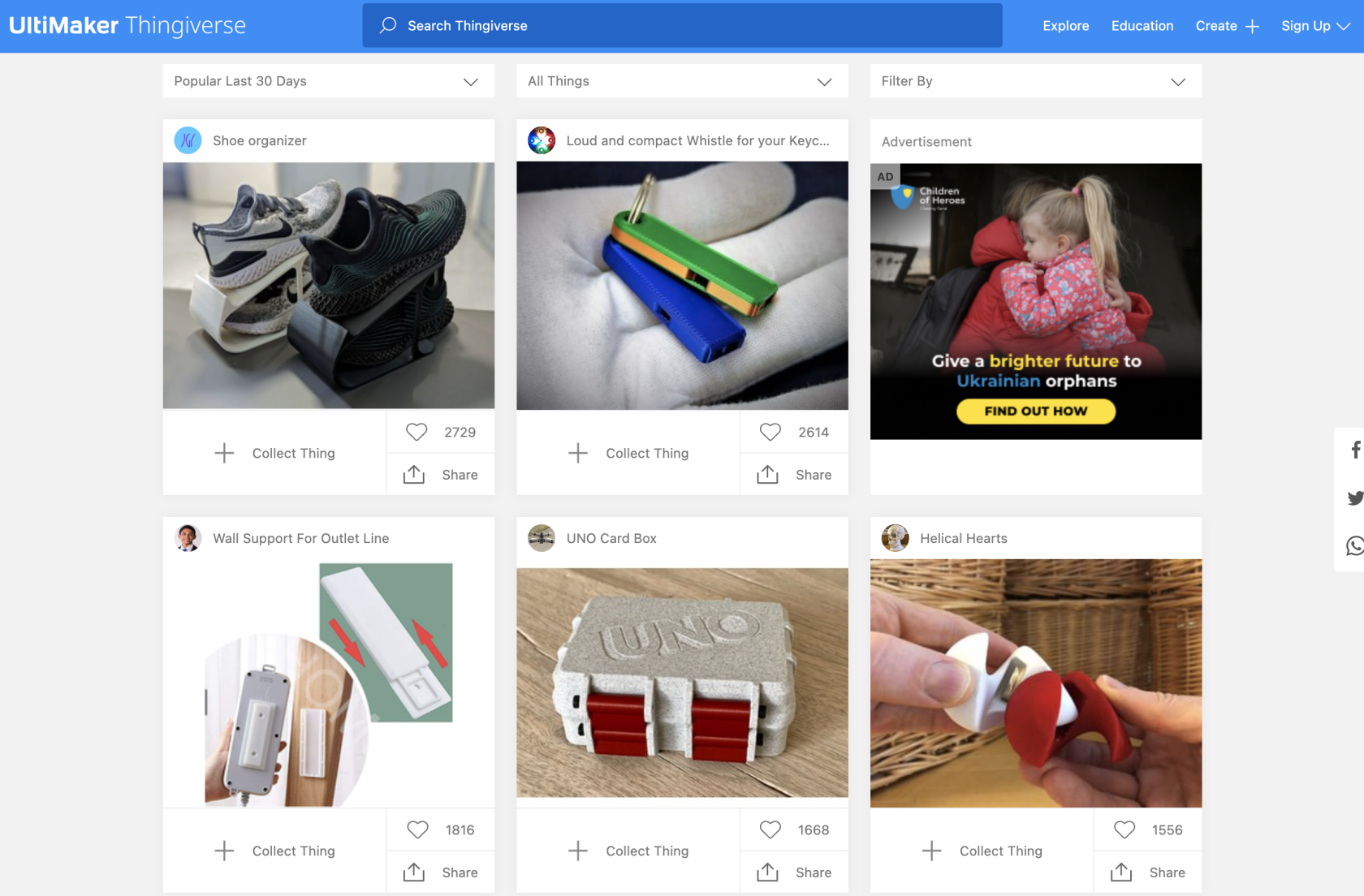Open Loud and compact Whistle title
1364x896 pixels.
(698, 140)
